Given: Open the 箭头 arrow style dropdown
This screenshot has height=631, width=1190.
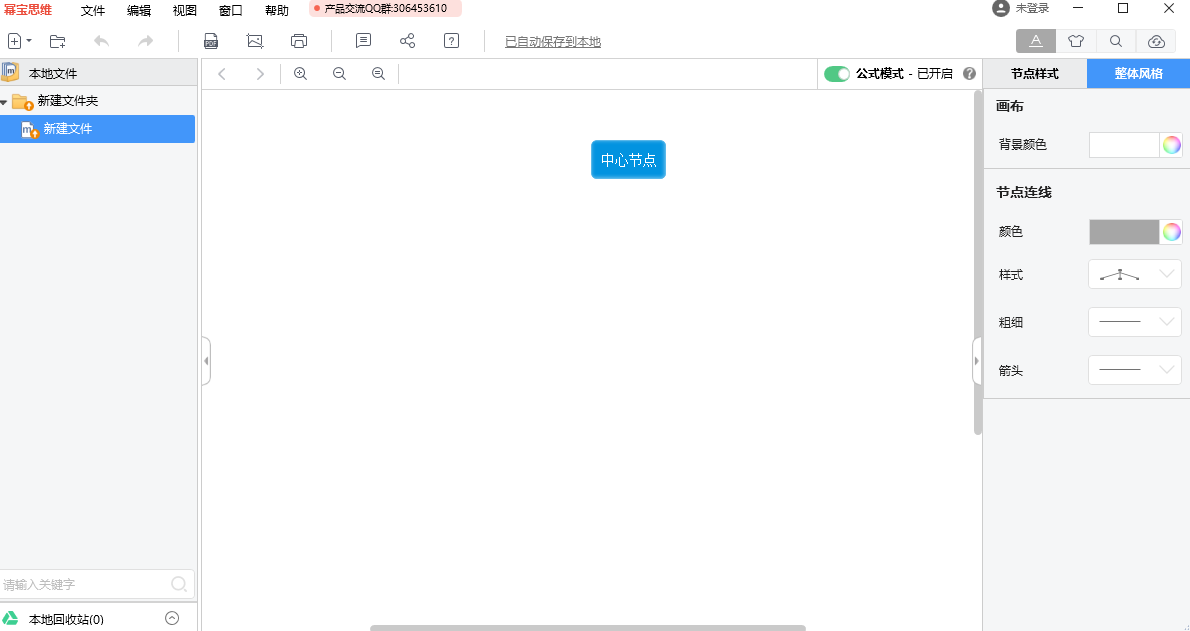Looking at the screenshot, I should click(1134, 370).
